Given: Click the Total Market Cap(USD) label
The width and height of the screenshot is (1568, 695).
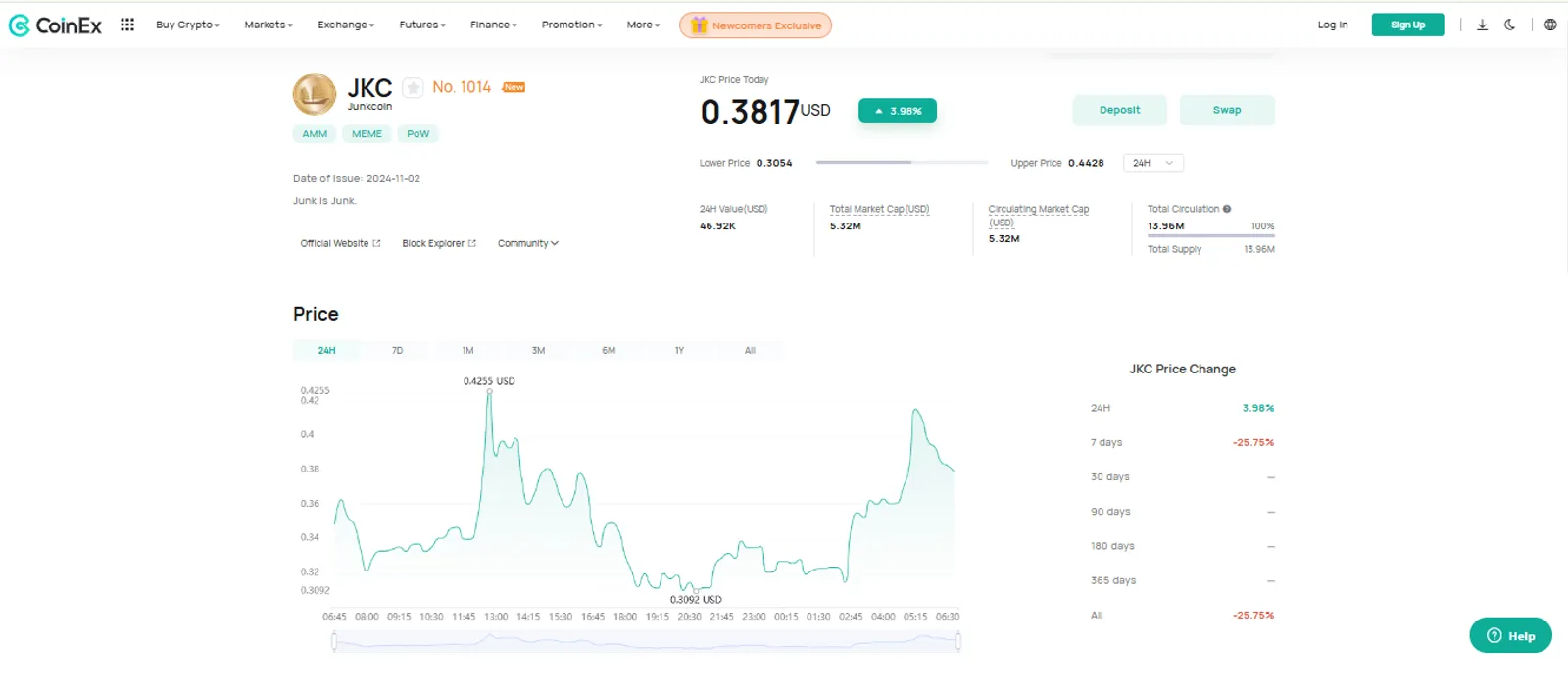Looking at the screenshot, I should tap(879, 209).
